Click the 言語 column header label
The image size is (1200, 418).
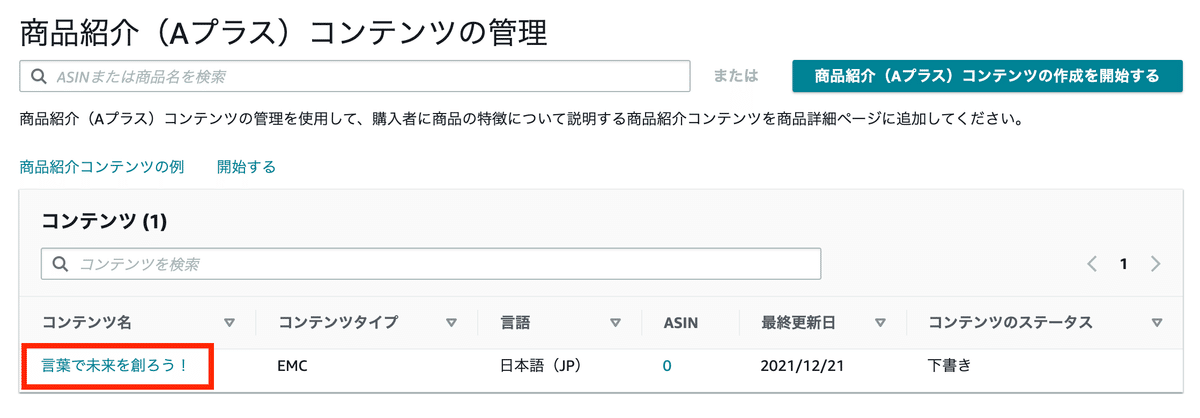pos(516,322)
